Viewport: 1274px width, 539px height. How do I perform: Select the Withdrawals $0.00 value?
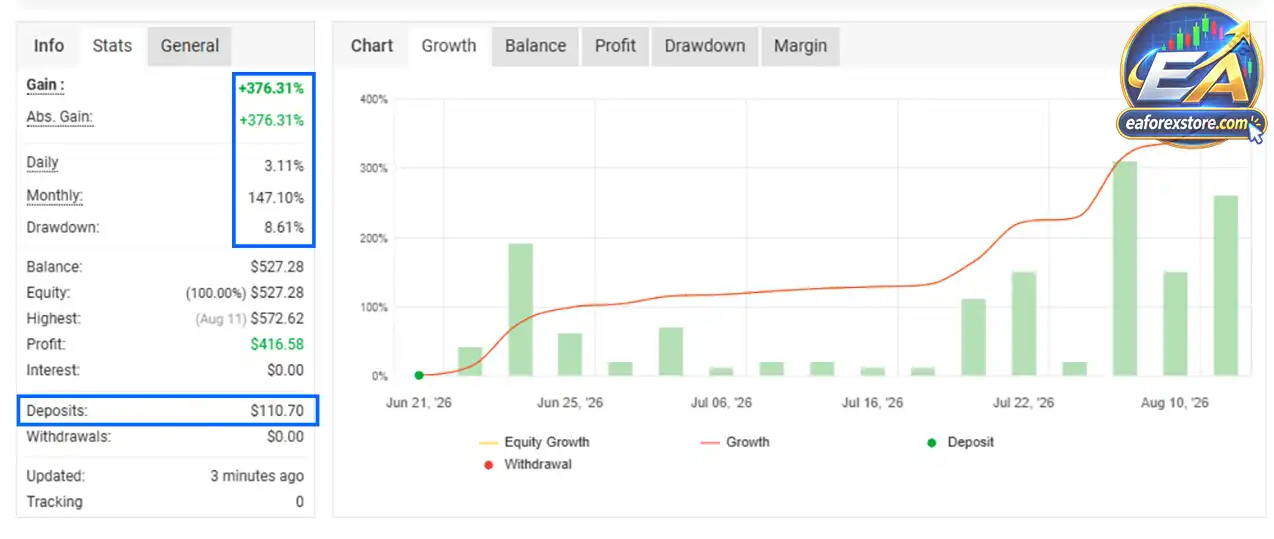click(x=285, y=437)
